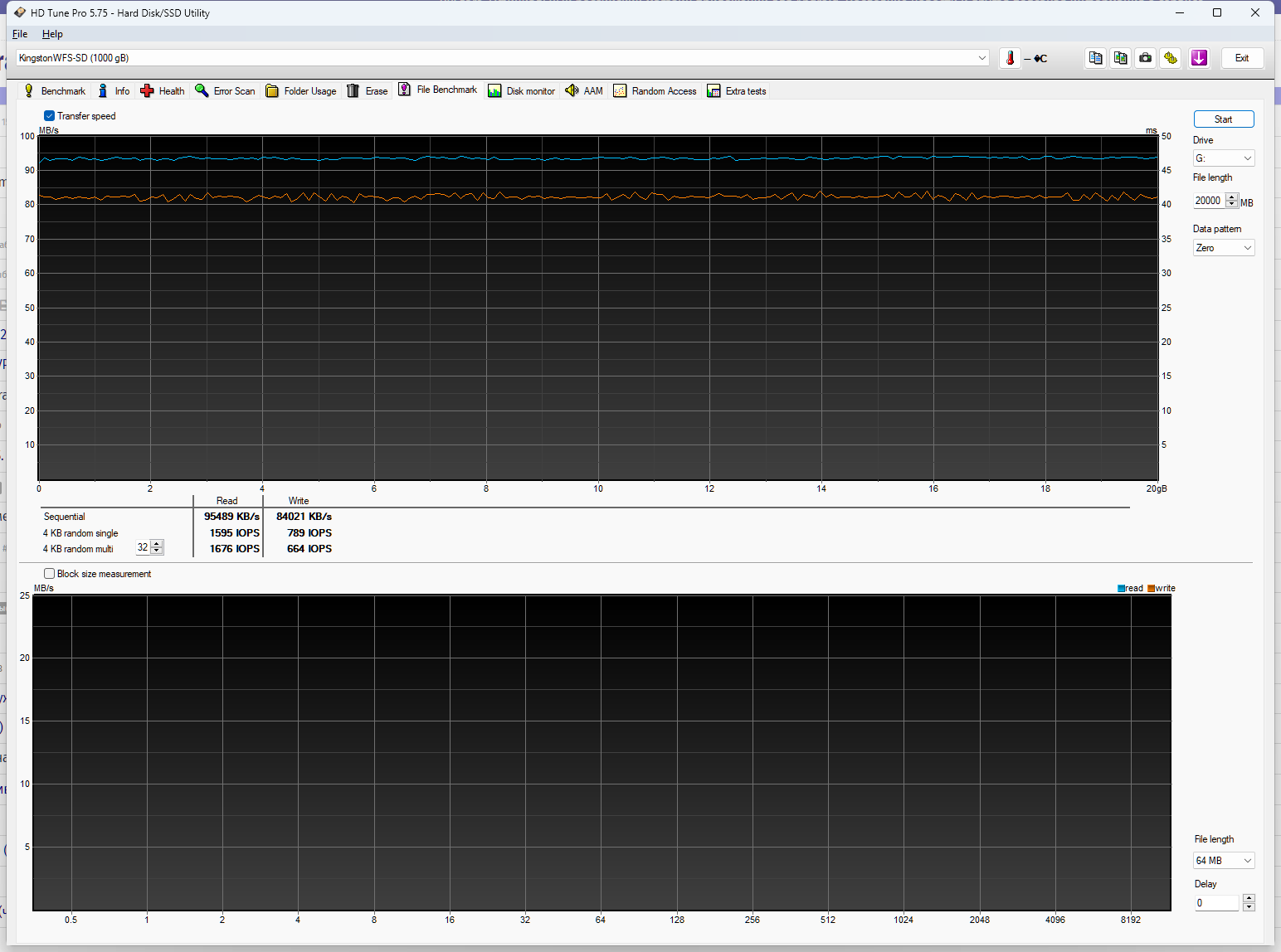1281x952 pixels.
Task: Click the copy screenshot to clipboard icon
Action: (x=1120, y=58)
